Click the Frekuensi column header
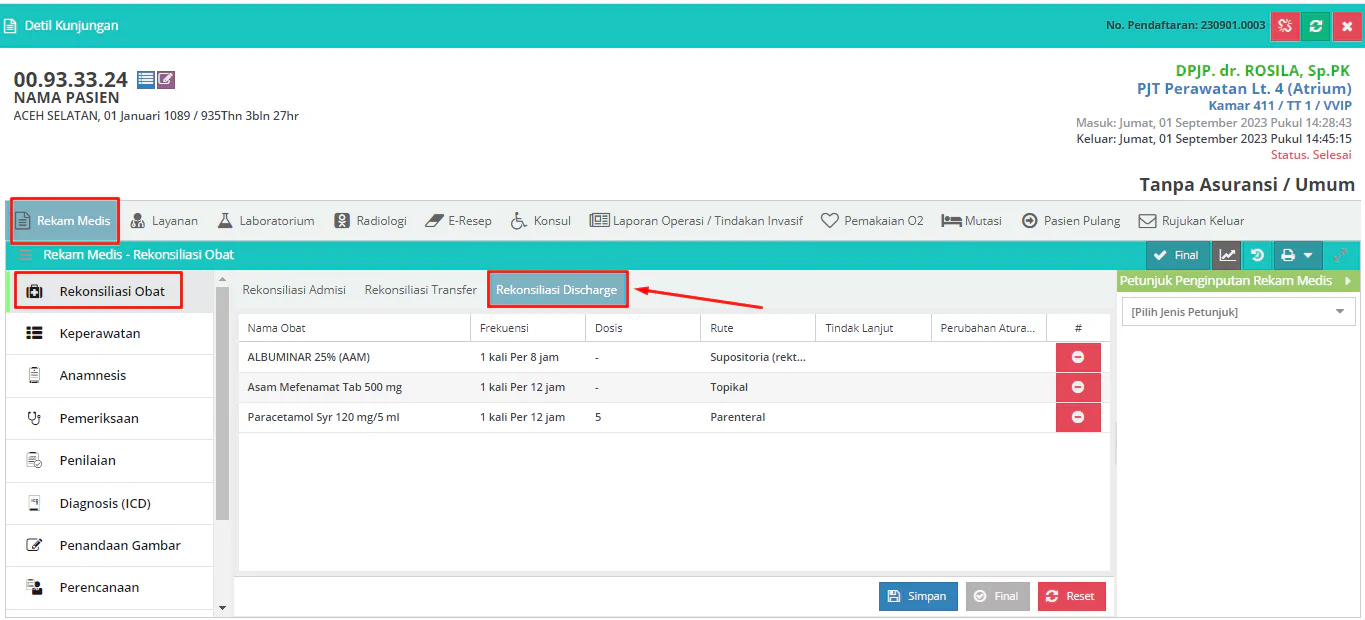Screen dimensions: 1365x620 tap(528, 328)
